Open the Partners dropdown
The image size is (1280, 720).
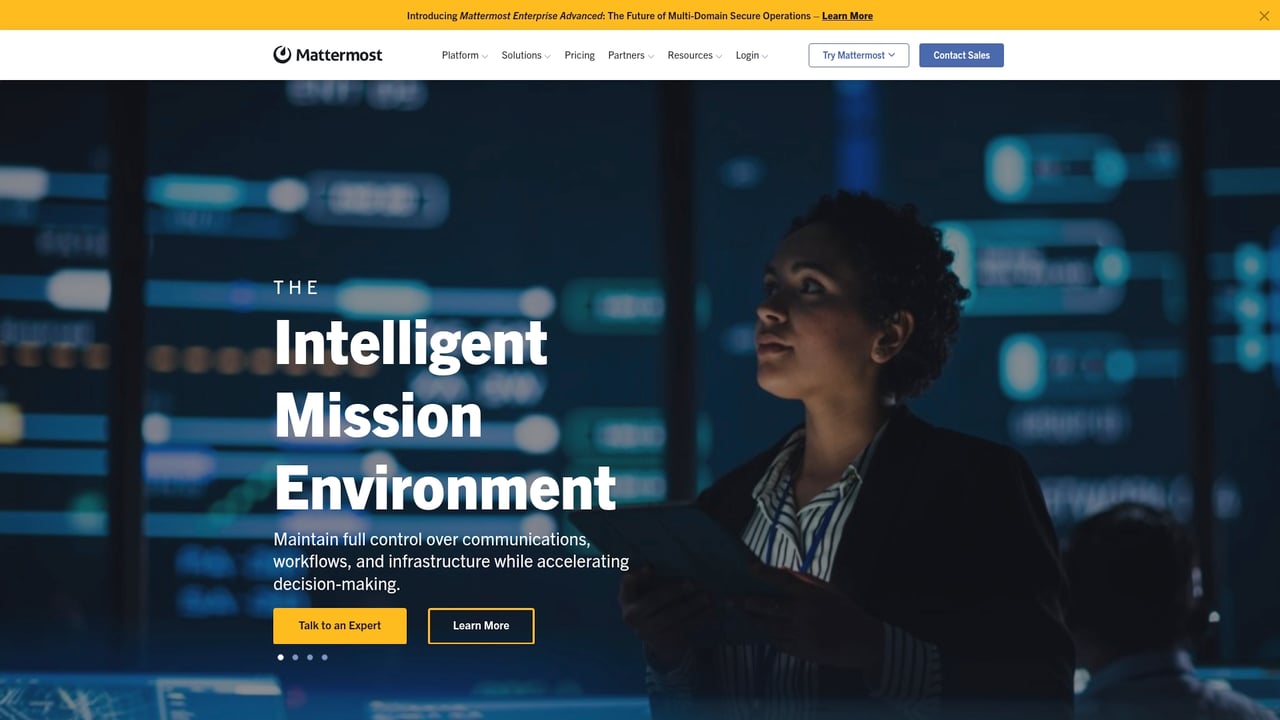coord(630,55)
